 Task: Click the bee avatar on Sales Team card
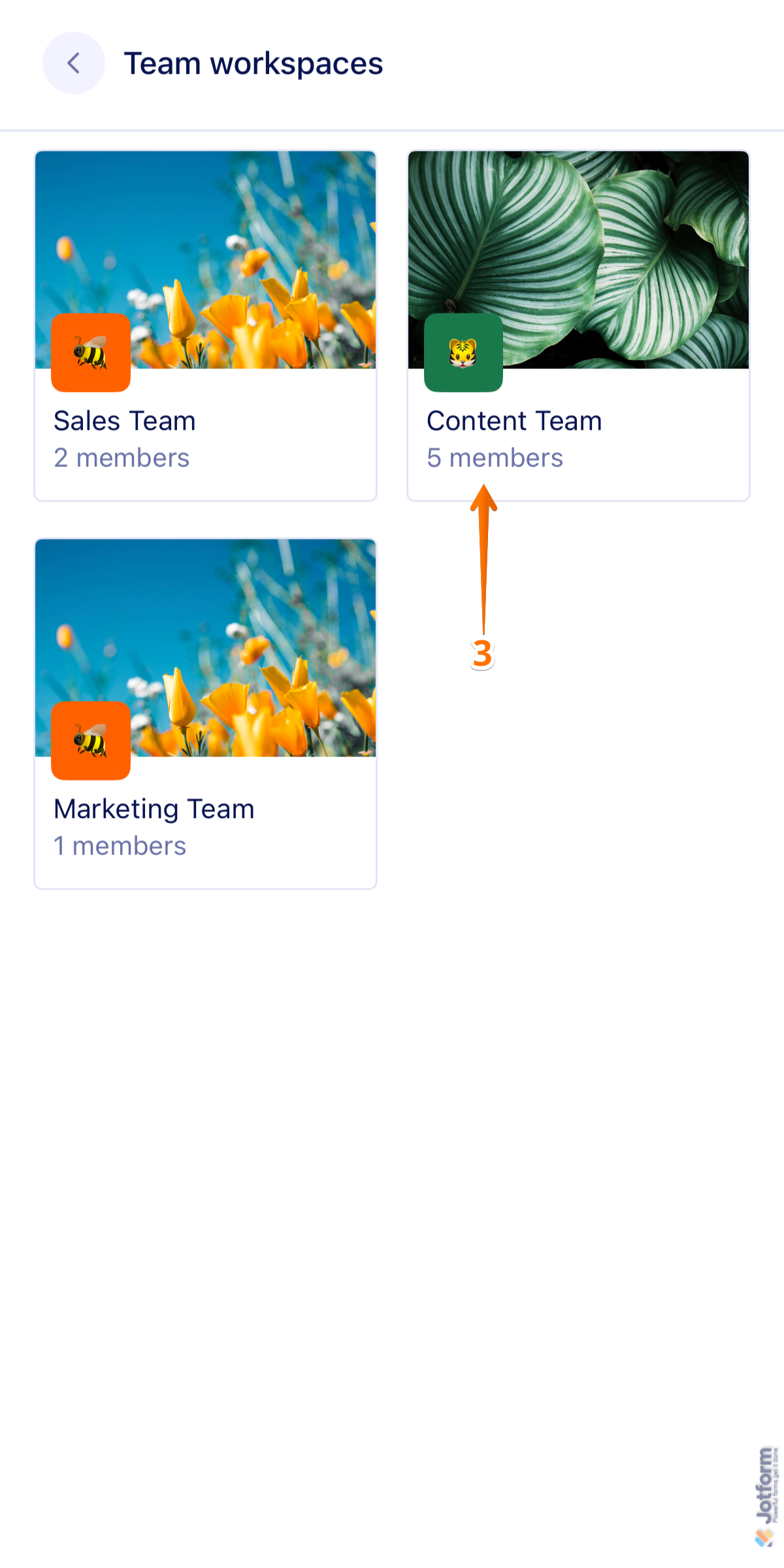click(90, 353)
